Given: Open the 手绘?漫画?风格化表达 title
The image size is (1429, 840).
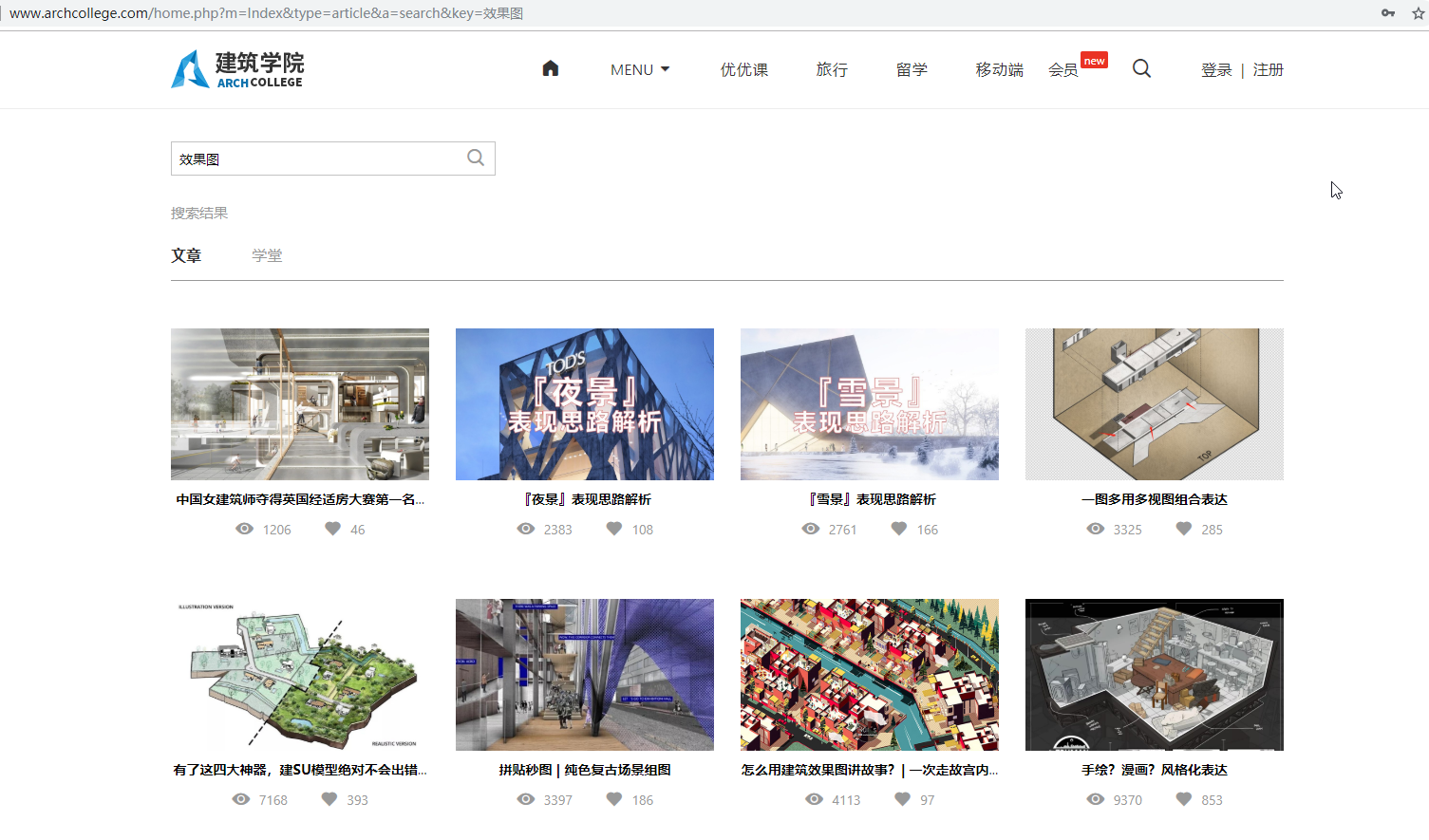Looking at the screenshot, I should click(x=1155, y=770).
